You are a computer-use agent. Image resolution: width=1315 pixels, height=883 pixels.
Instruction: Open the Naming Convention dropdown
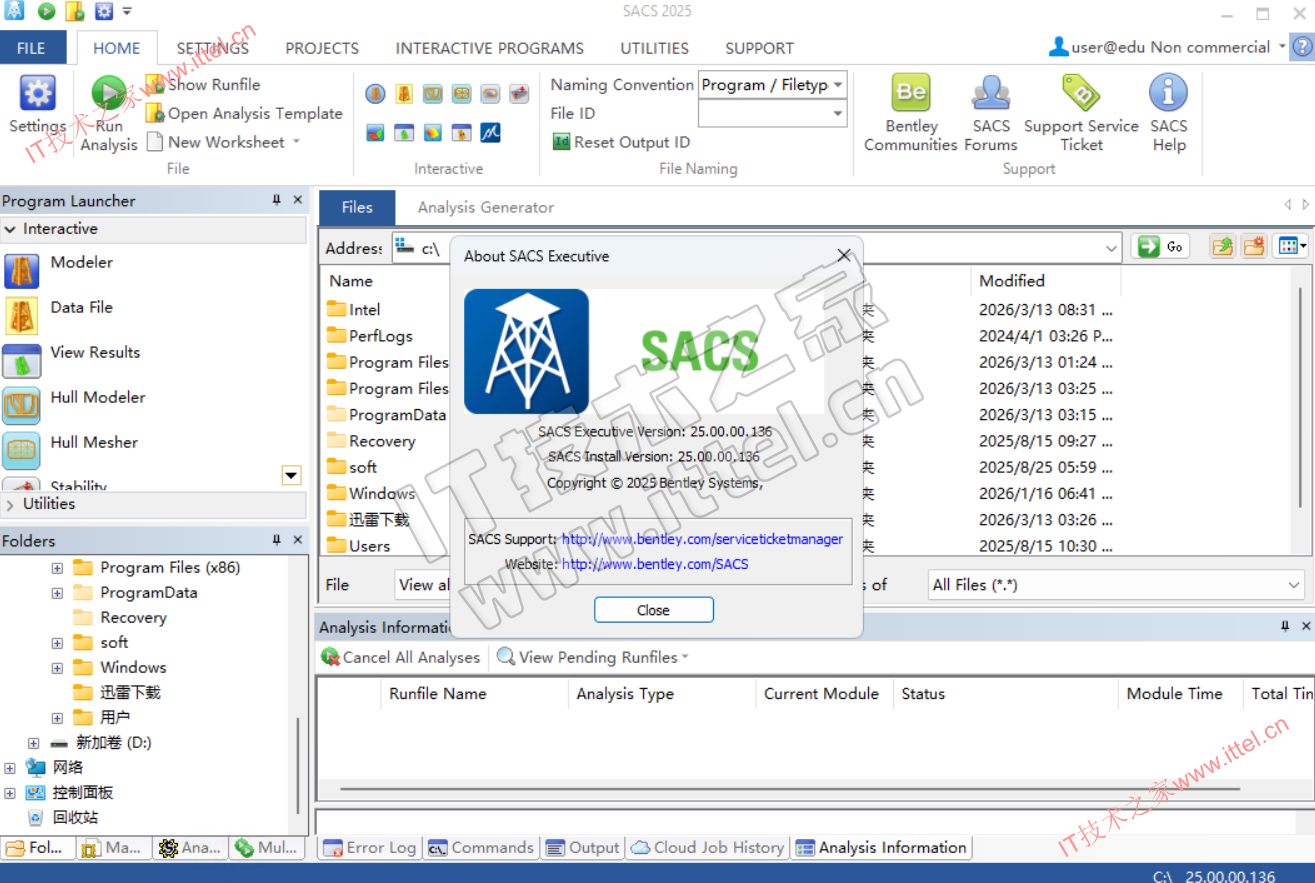click(837, 85)
